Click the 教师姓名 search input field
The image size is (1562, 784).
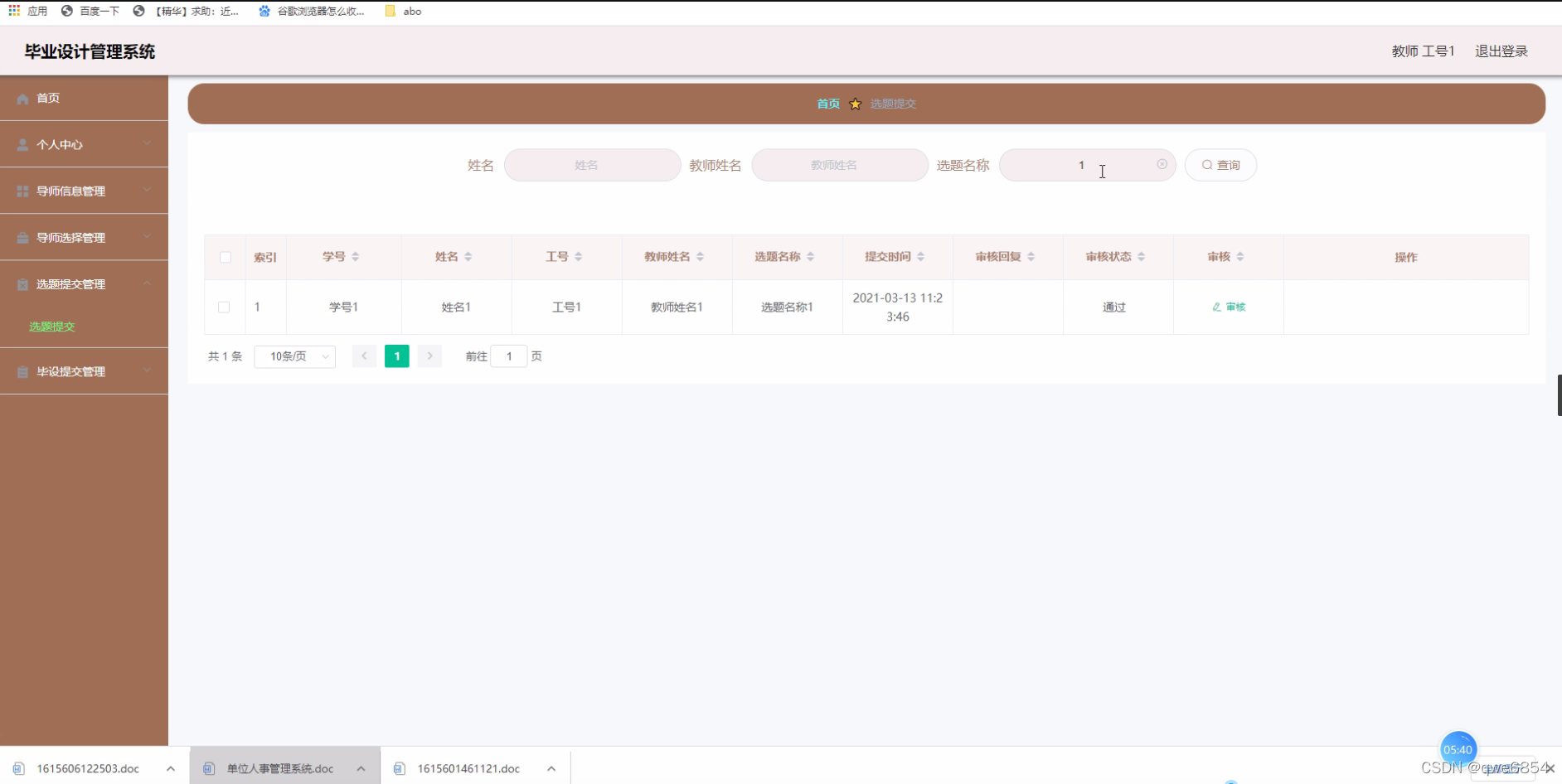[x=839, y=165]
